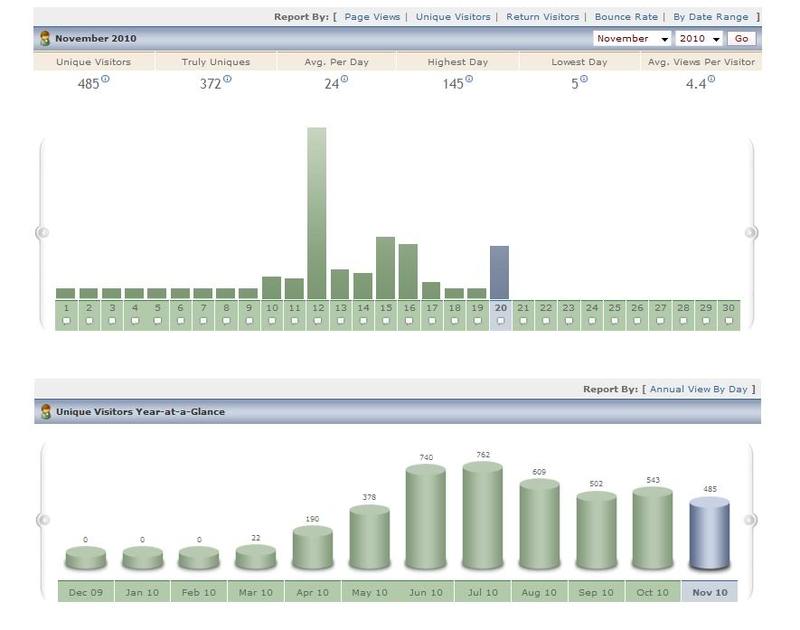Select the Aug 10 month tab
This screenshot has width=800, height=630.
tap(539, 592)
